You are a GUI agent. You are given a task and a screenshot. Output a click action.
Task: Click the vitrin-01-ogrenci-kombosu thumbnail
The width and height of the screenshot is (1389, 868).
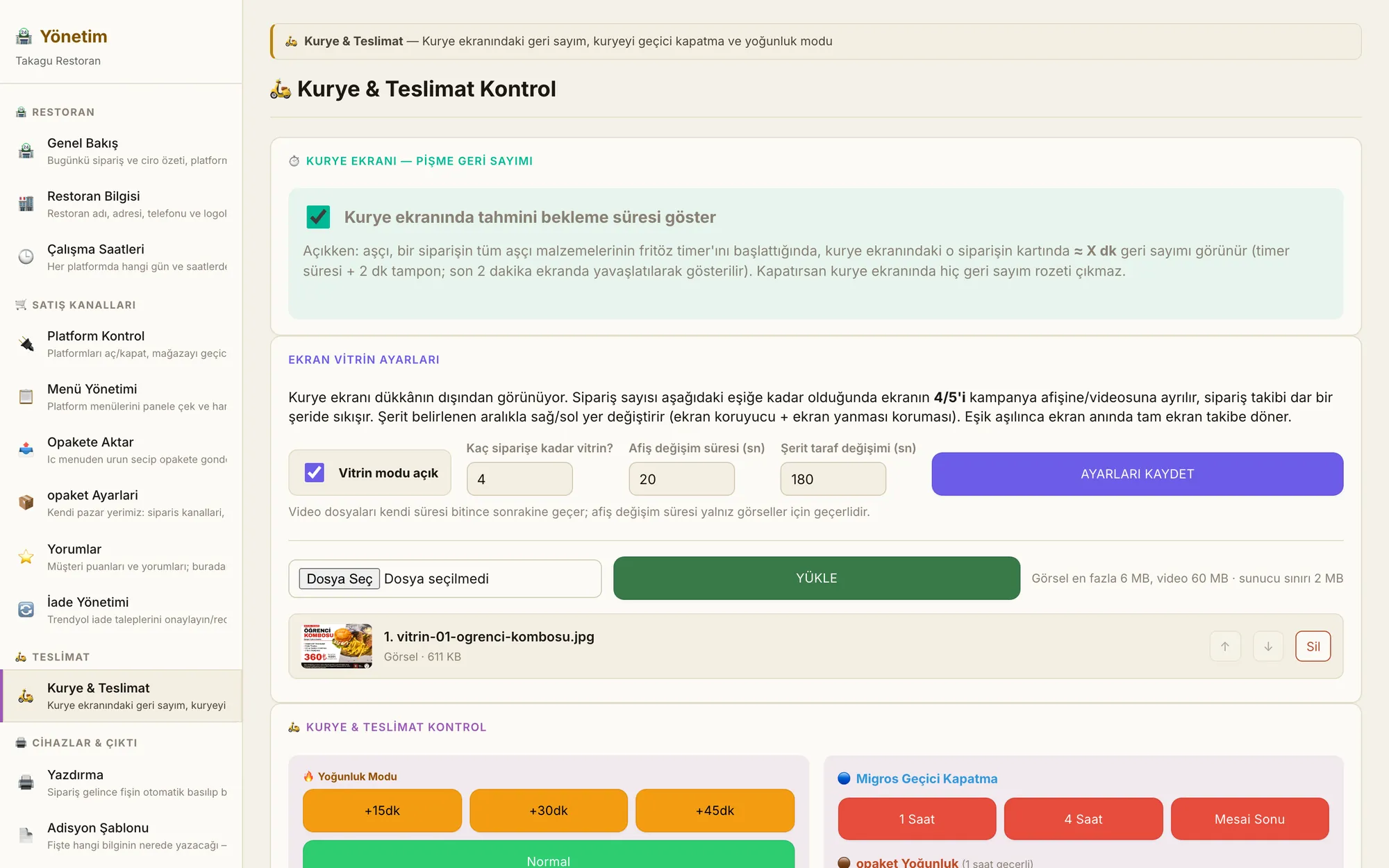tap(337, 646)
